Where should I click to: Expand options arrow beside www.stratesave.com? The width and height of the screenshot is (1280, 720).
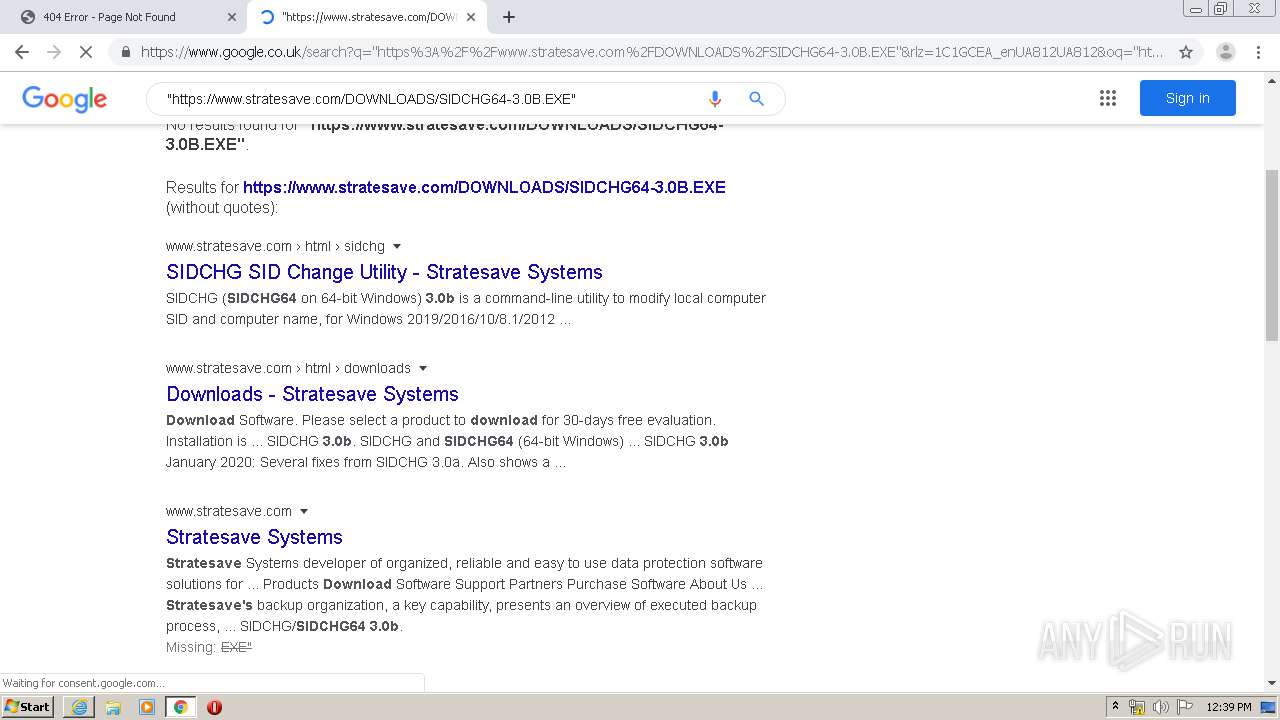click(x=304, y=511)
